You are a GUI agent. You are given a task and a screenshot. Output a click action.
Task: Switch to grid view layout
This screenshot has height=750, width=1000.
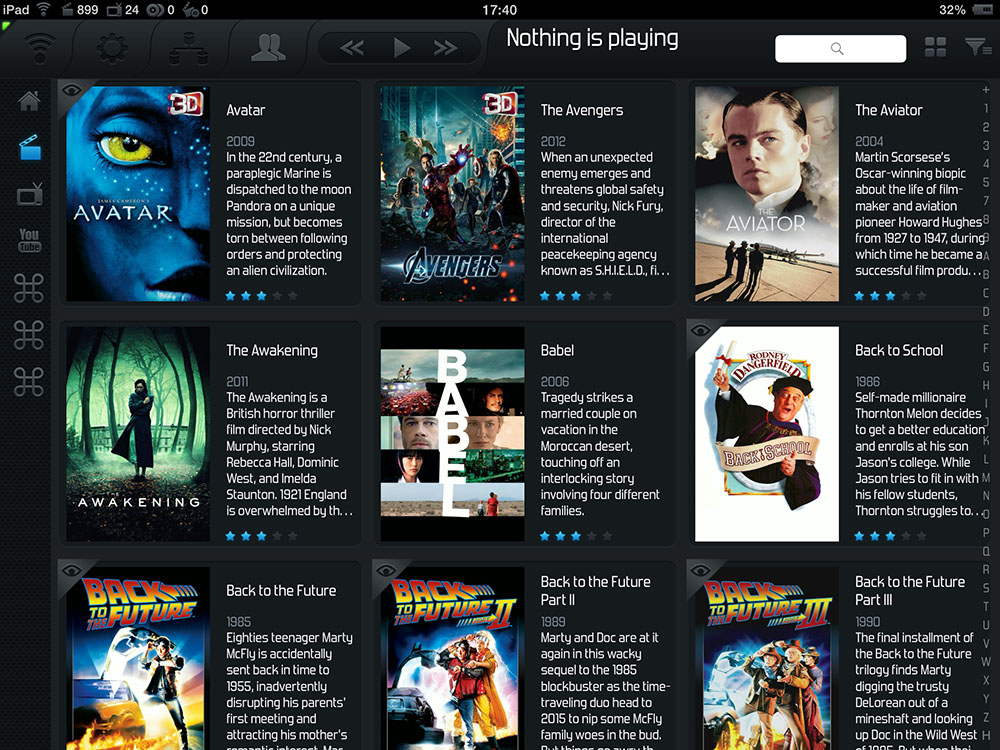tap(935, 47)
